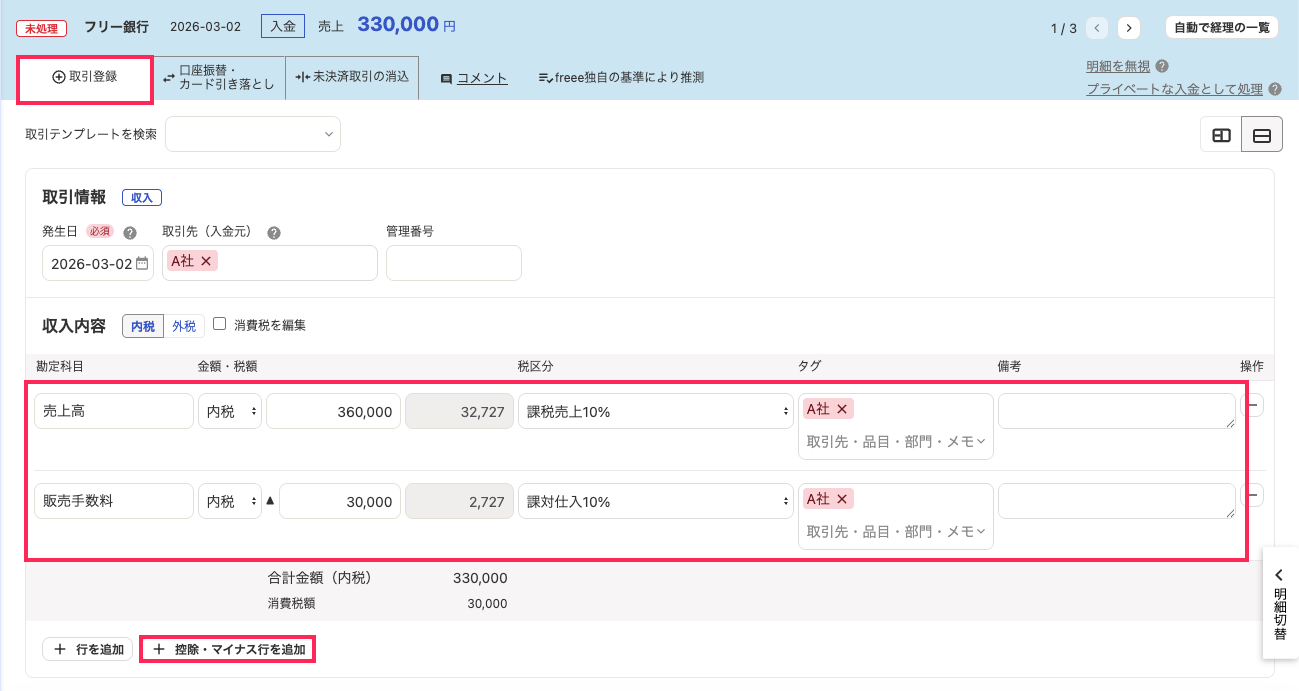The width and height of the screenshot is (1299, 691).
Task: Open calendar icon in date field
Action: click(x=142, y=264)
